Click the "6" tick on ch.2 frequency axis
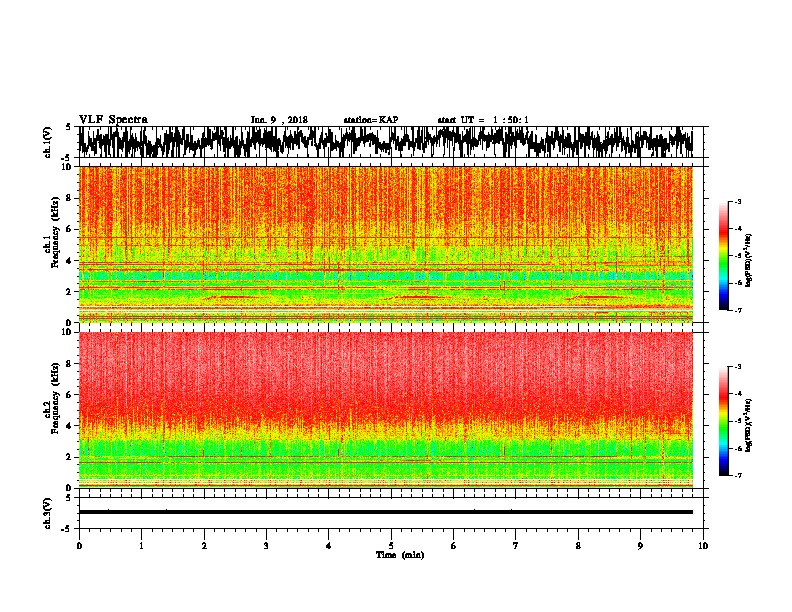792x612 pixels. pos(69,394)
